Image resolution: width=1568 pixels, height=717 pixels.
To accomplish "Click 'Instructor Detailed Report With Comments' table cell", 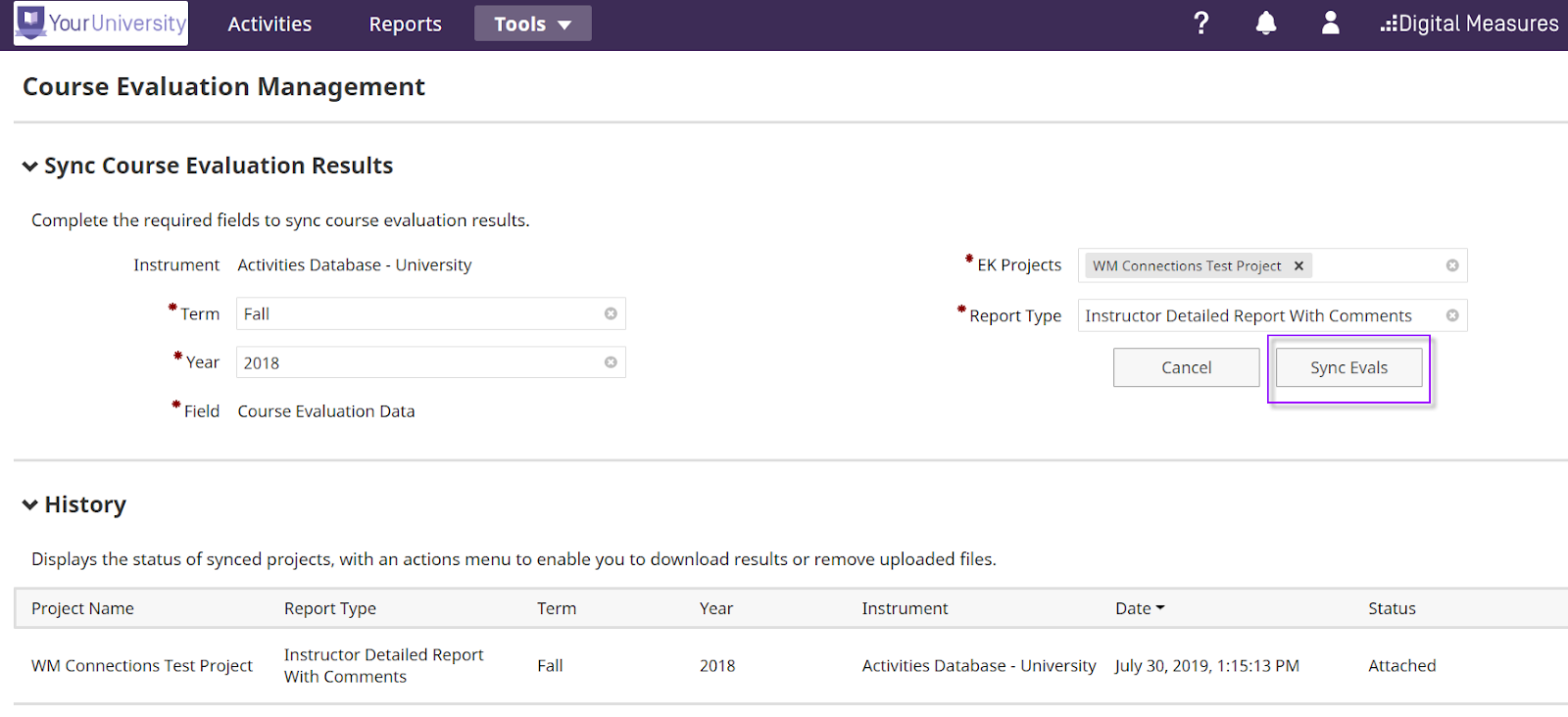I will (x=383, y=665).
